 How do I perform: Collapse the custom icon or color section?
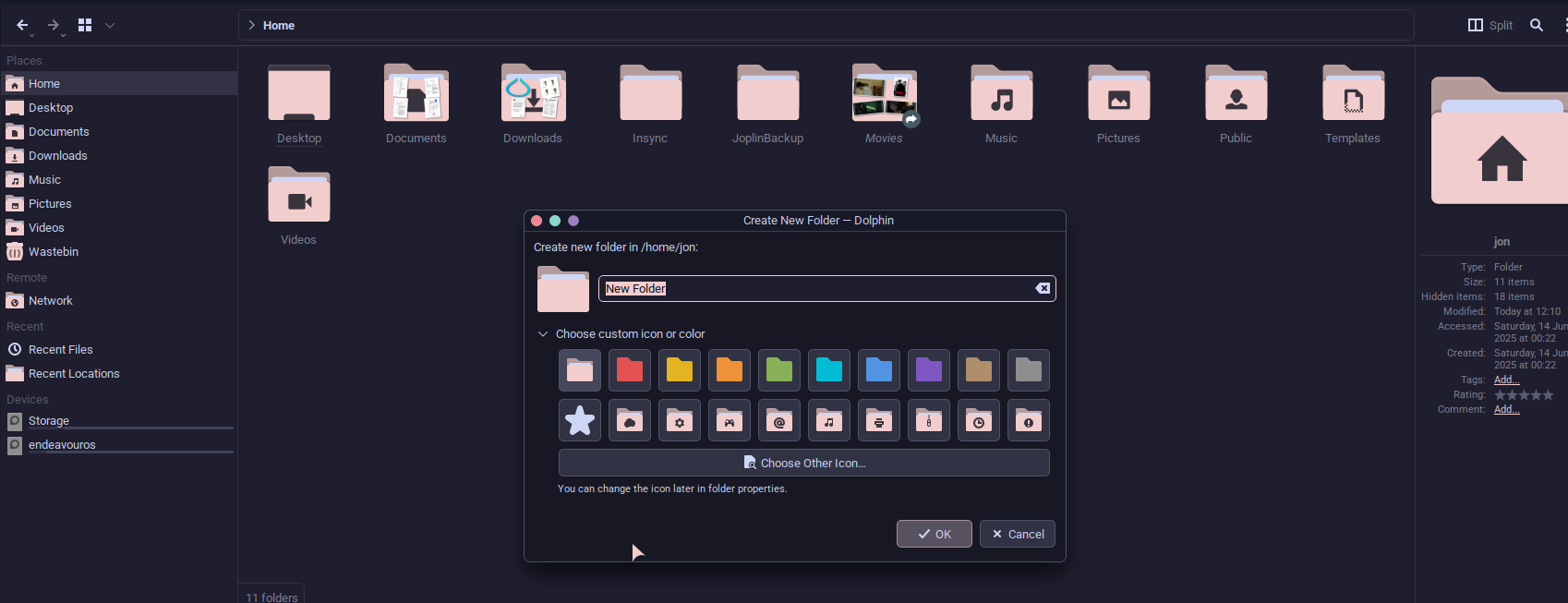(543, 334)
